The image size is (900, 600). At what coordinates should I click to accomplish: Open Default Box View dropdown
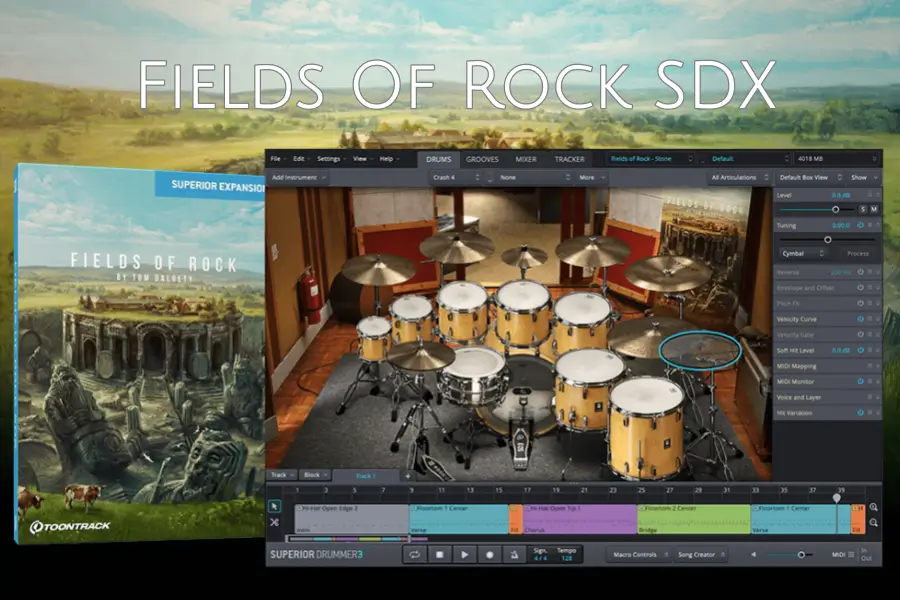point(810,177)
